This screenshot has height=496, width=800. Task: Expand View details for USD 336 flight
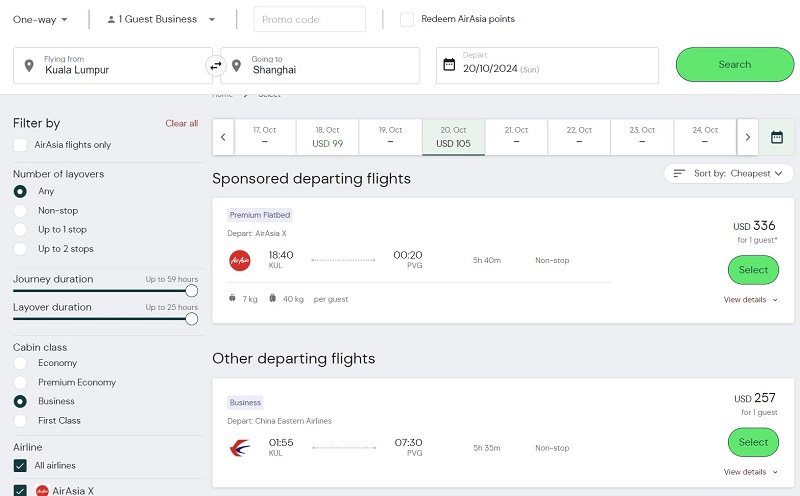point(751,300)
